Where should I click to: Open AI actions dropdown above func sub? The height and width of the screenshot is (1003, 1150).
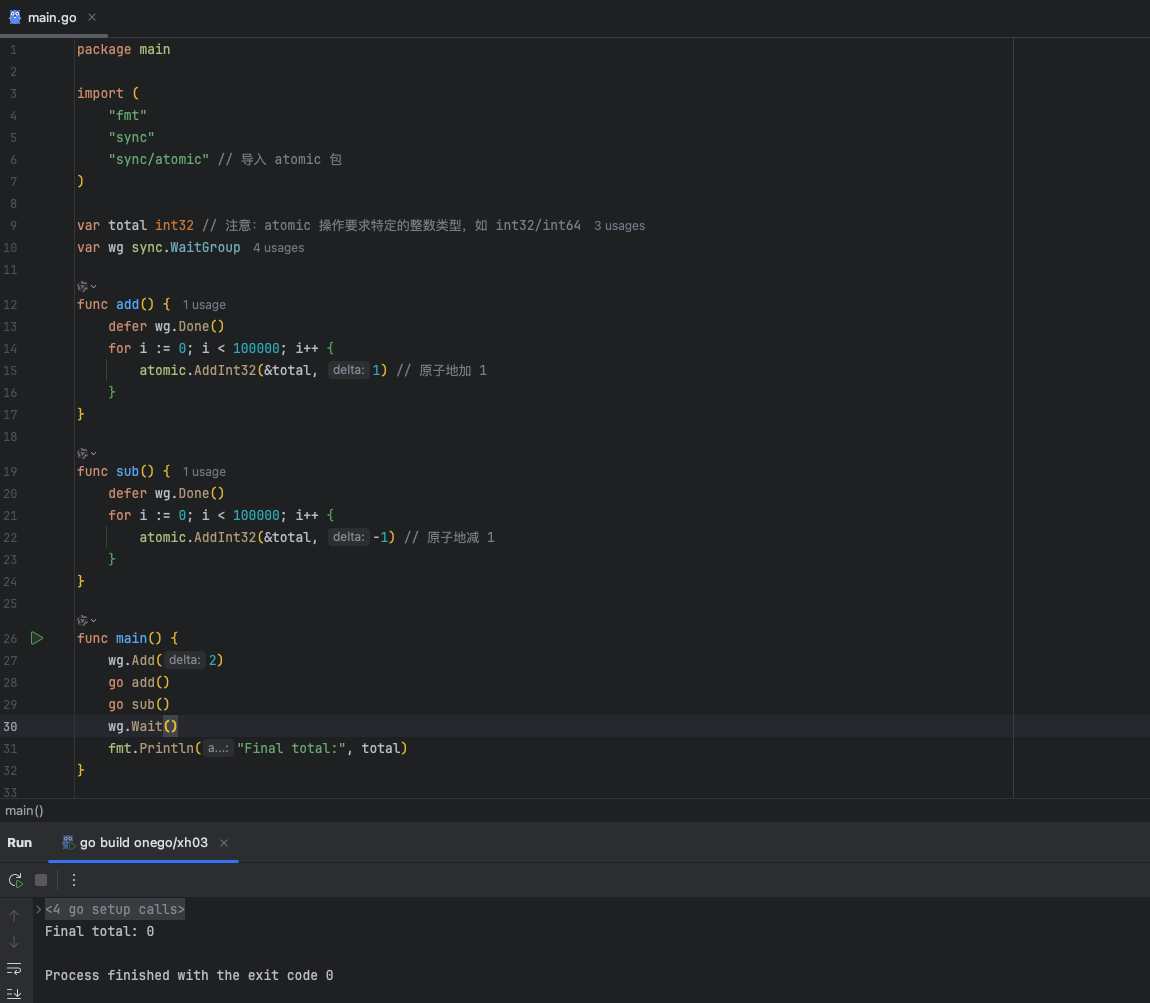[87, 453]
